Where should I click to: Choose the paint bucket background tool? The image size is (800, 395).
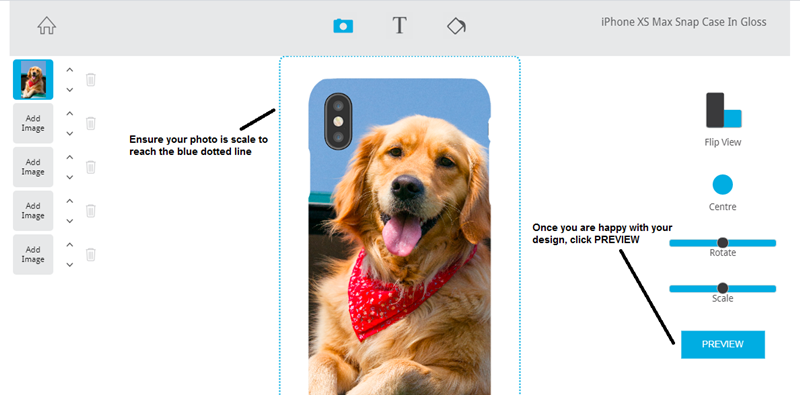(x=456, y=26)
